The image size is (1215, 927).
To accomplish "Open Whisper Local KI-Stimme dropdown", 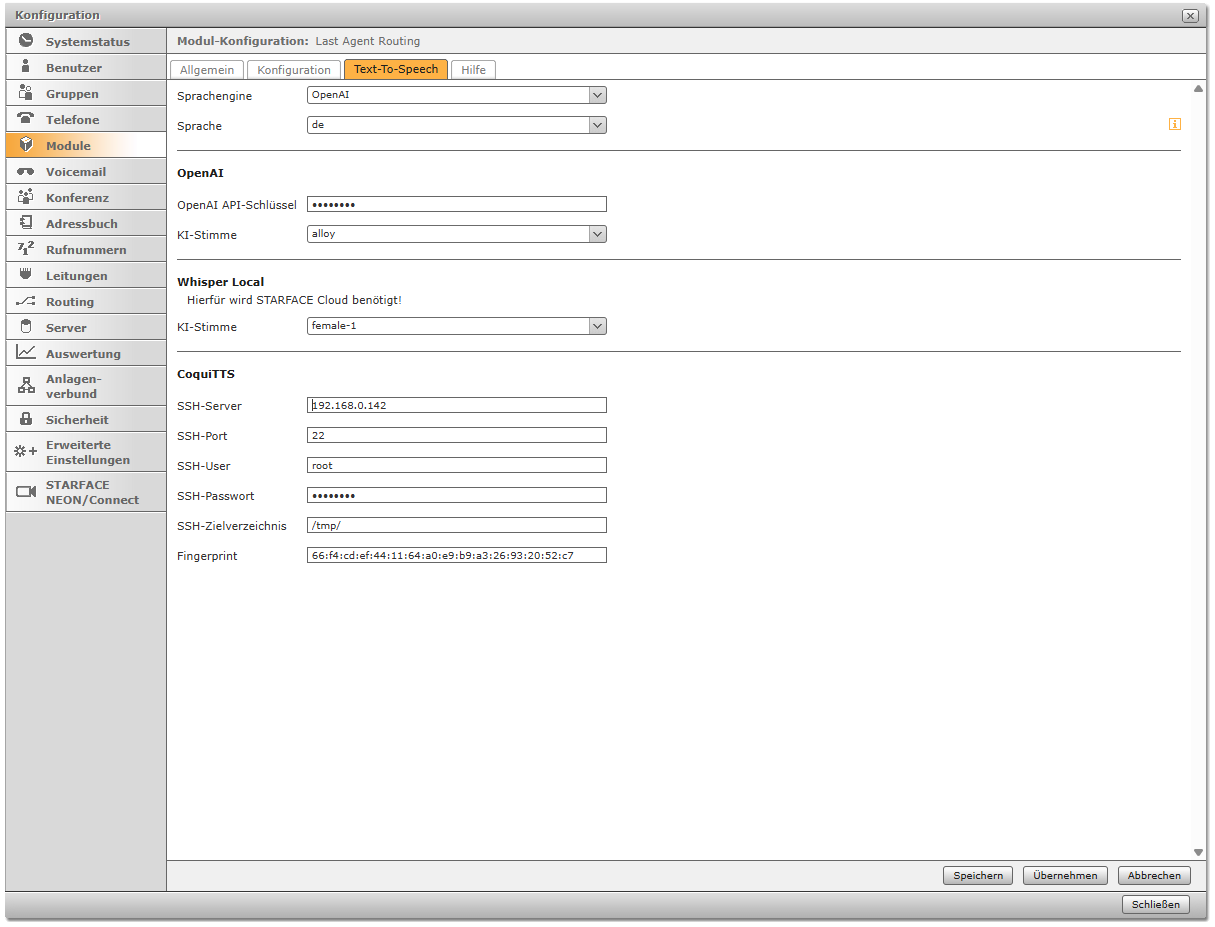I will click(597, 326).
